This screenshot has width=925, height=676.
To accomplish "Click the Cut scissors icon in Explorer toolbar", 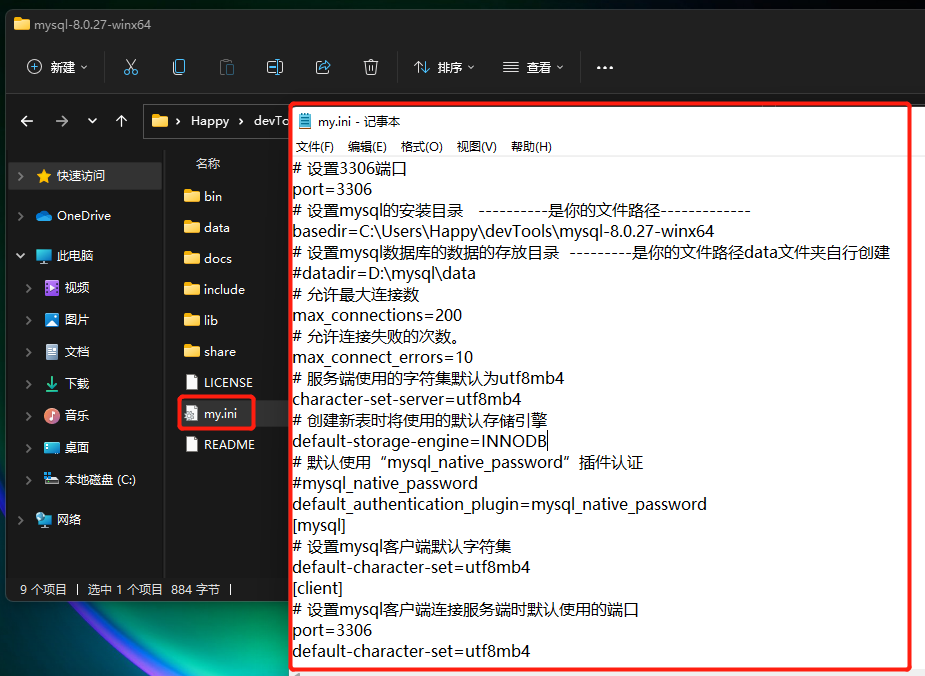I will (131, 67).
